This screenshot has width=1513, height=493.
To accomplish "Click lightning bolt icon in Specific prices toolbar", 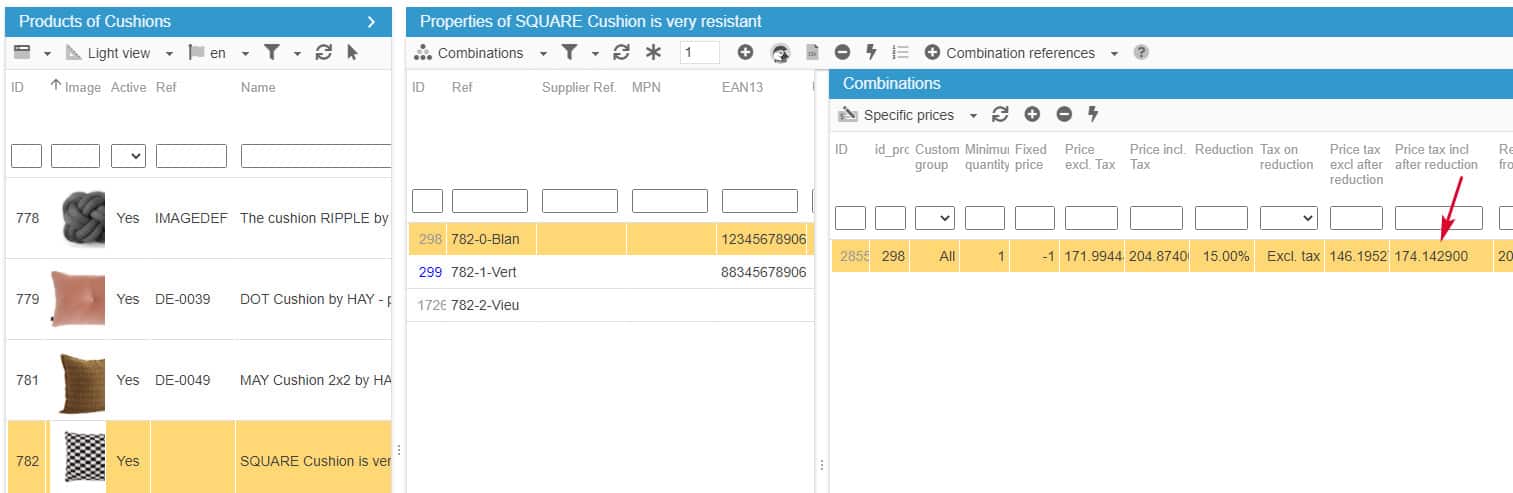I will pyautogui.click(x=1093, y=115).
